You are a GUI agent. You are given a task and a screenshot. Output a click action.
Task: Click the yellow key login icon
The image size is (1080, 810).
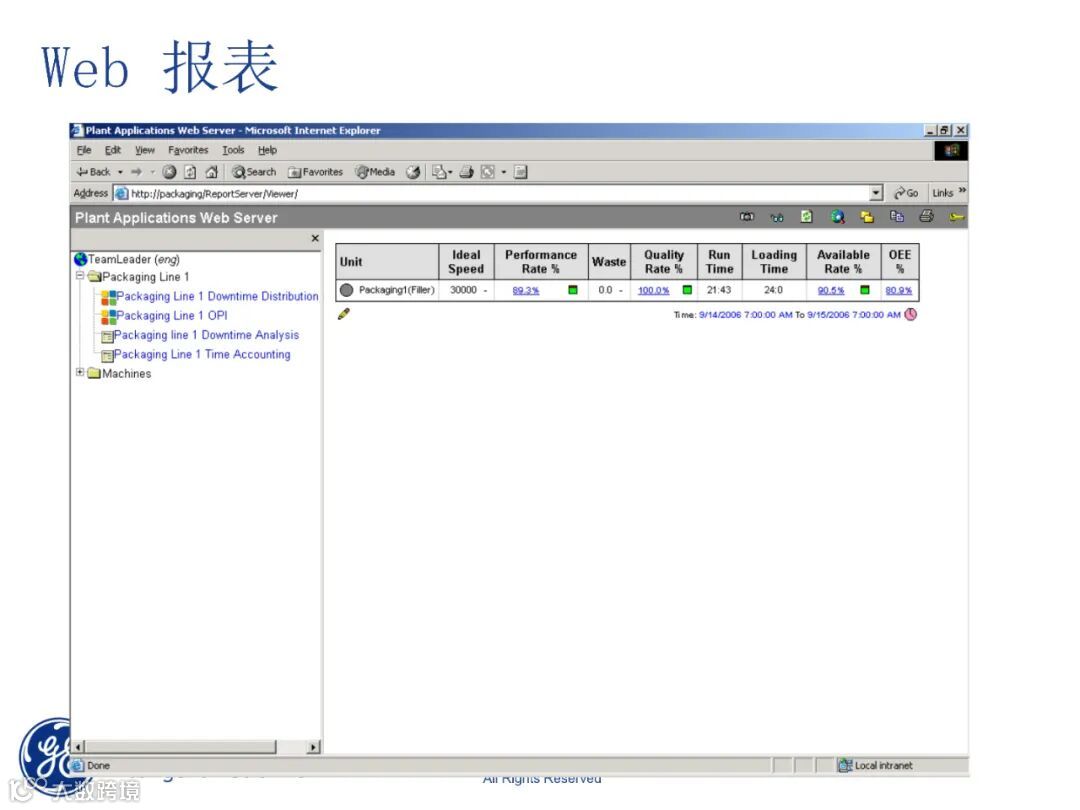pyautogui.click(x=957, y=218)
